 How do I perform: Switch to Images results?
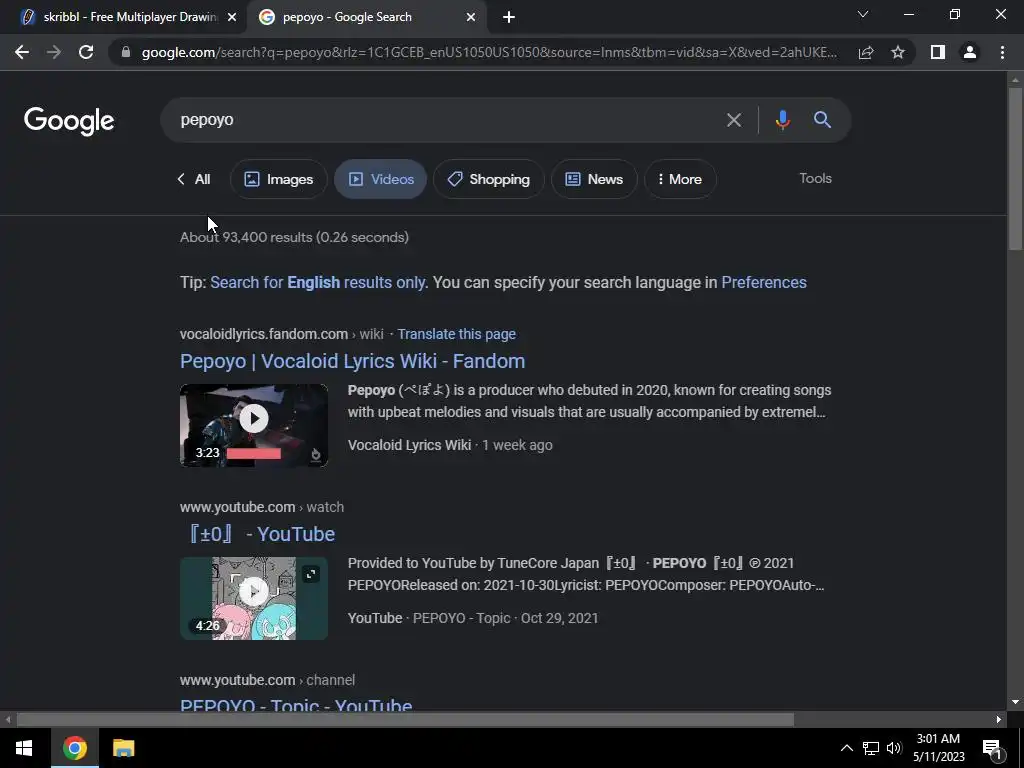[x=279, y=179]
